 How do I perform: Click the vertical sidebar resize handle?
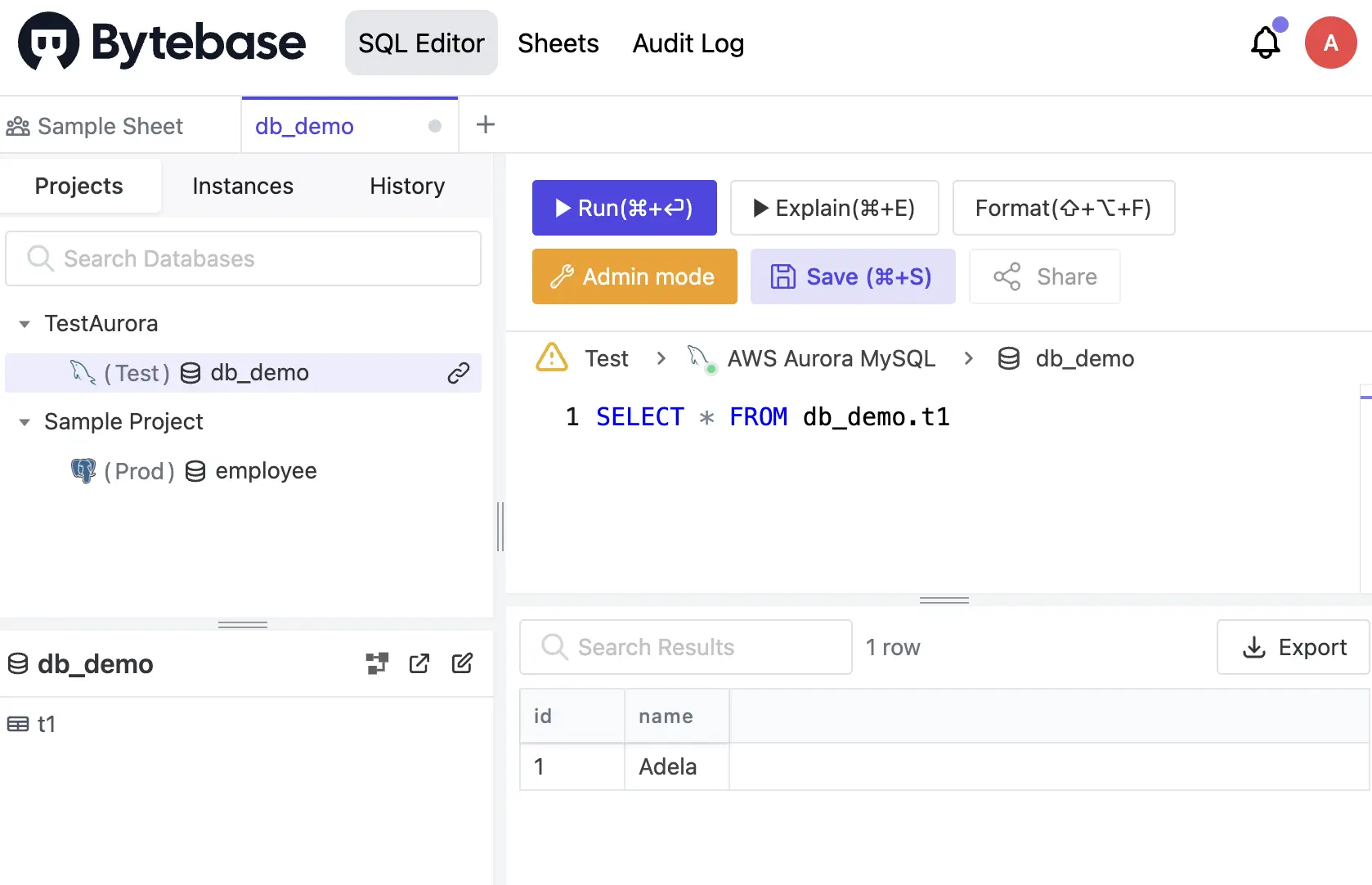[500, 527]
